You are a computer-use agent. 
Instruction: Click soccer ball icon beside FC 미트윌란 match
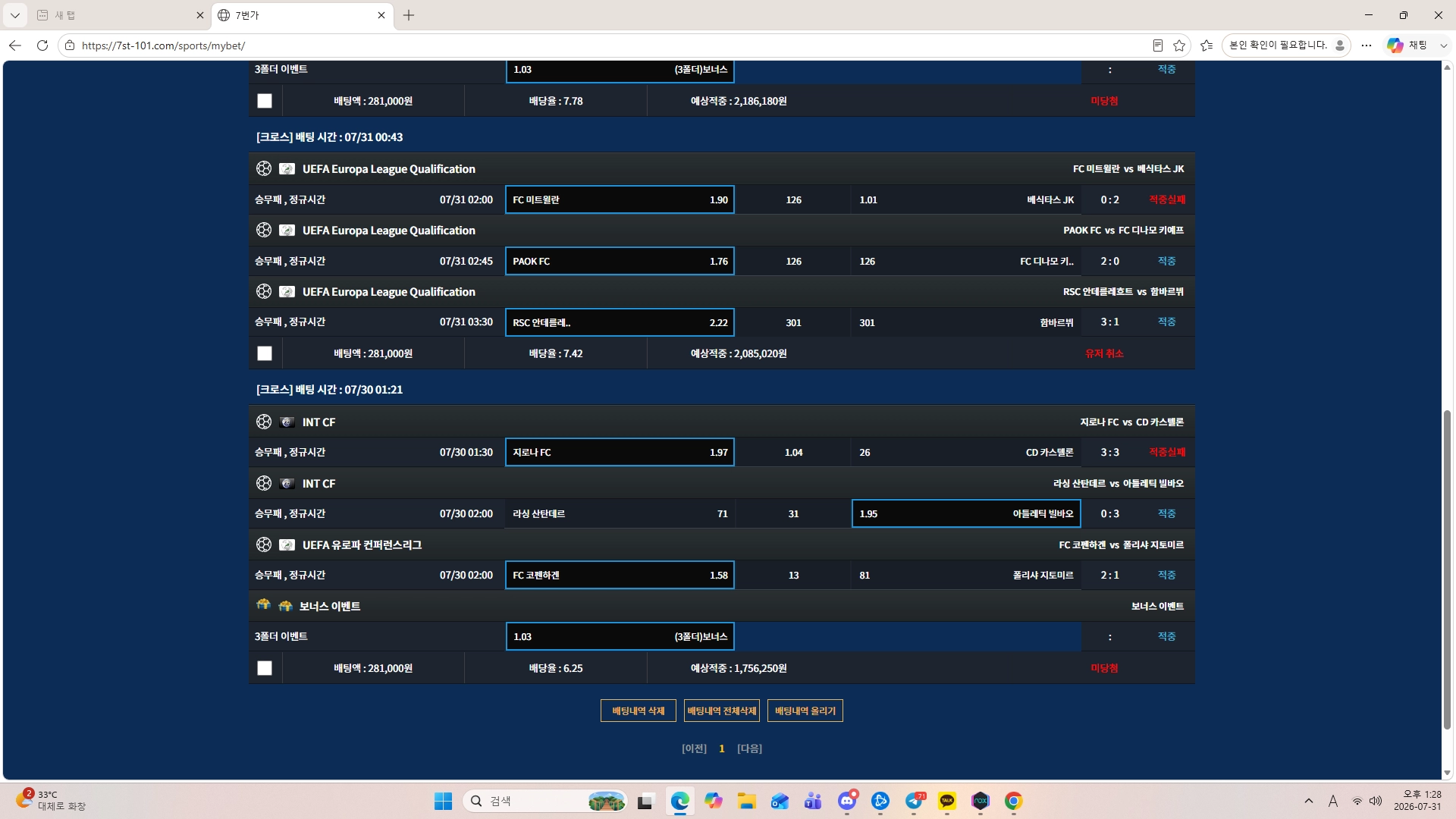coord(264,168)
